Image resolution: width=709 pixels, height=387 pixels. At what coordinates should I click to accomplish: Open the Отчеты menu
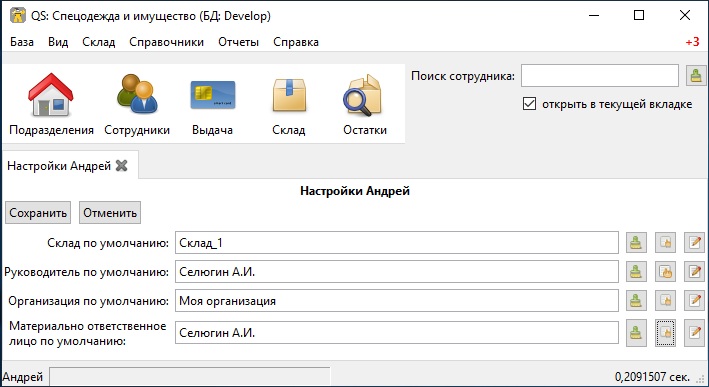coord(238,42)
